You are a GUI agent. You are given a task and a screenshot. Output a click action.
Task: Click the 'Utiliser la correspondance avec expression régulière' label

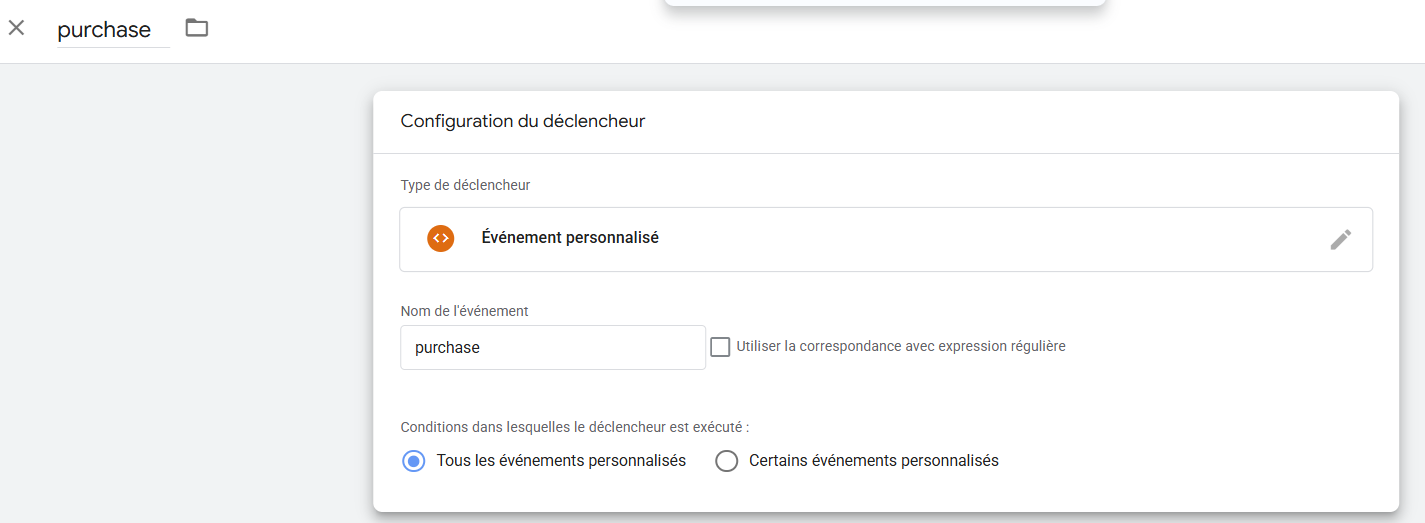point(900,346)
